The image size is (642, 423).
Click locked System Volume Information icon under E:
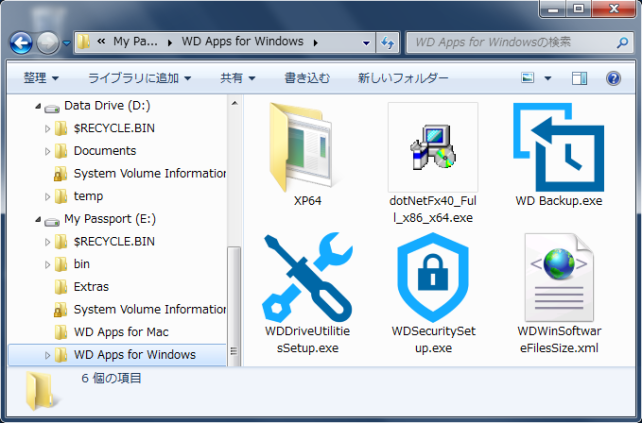tap(61, 310)
